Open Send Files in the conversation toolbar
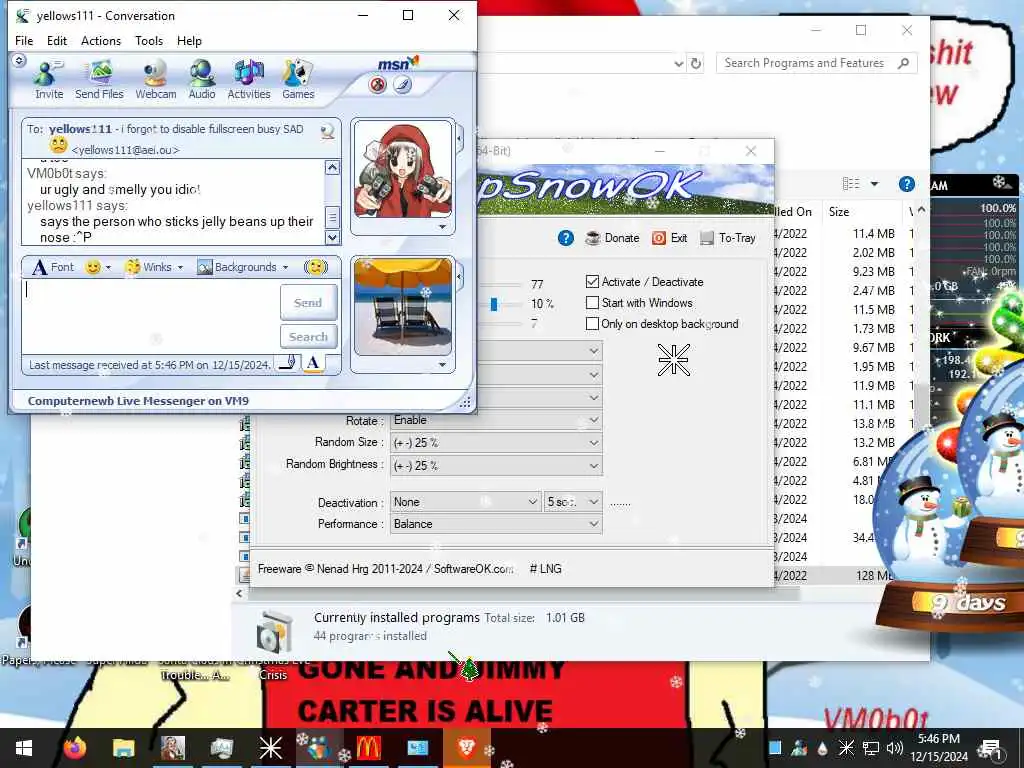 [x=99, y=80]
